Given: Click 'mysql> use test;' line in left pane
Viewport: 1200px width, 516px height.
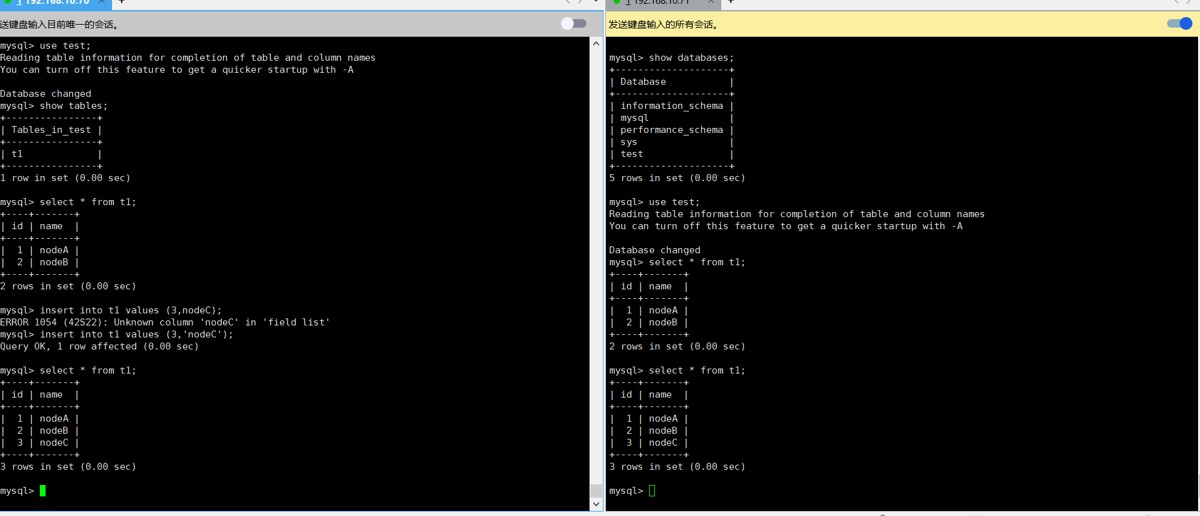Looking at the screenshot, I should [x=46, y=46].
